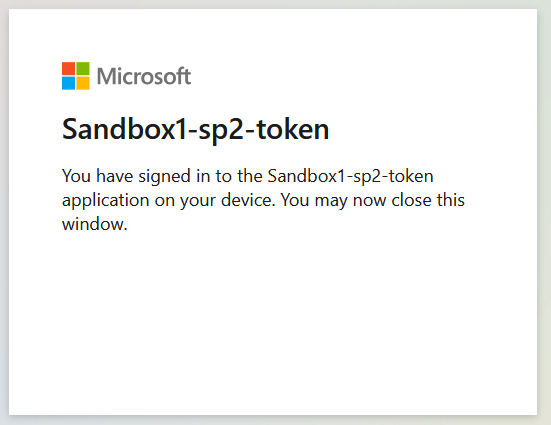Click 'Sandbox1-sp2-token' inside the message paragraph
The height and width of the screenshot is (425, 551).
click(350, 176)
